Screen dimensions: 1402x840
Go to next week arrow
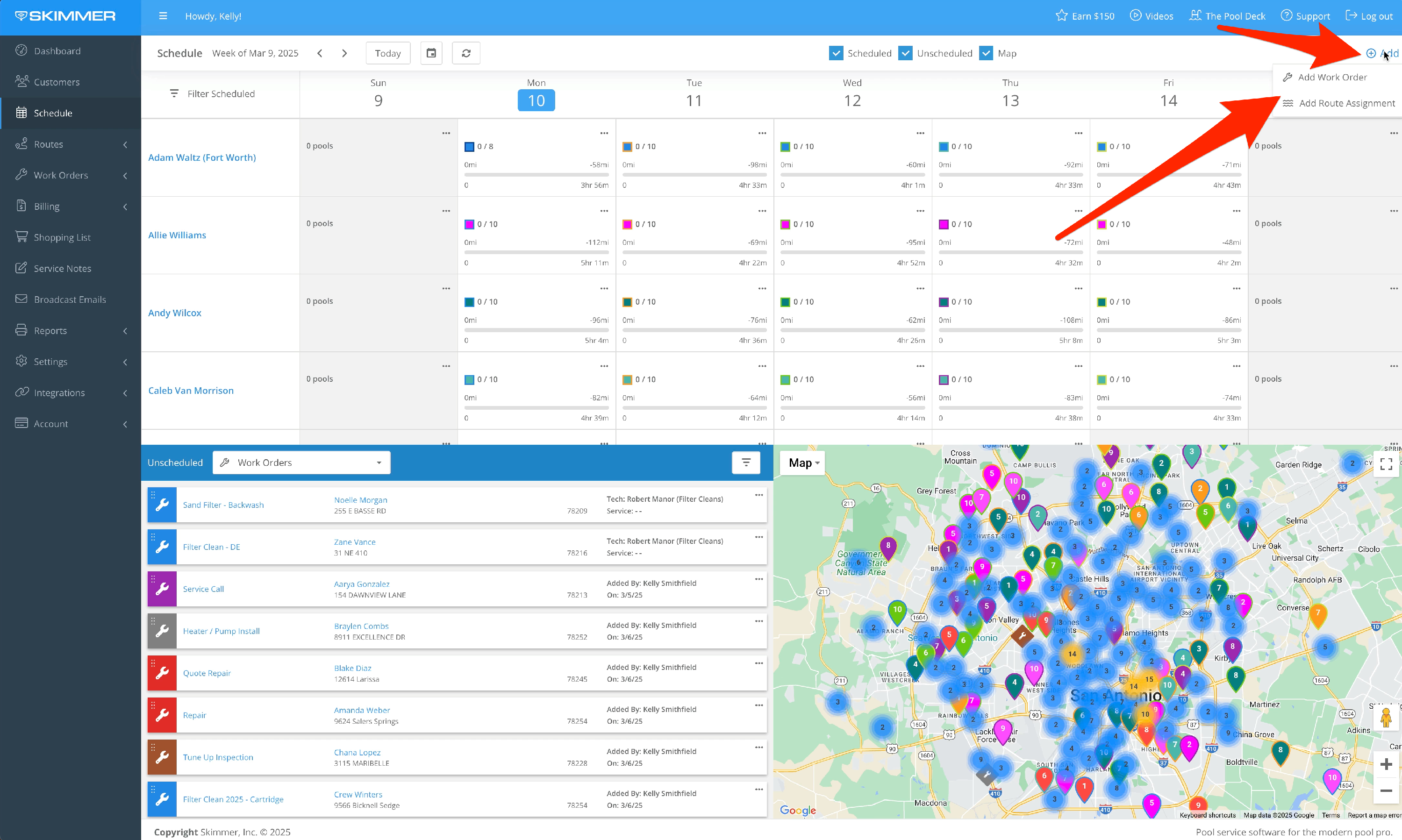(x=344, y=53)
